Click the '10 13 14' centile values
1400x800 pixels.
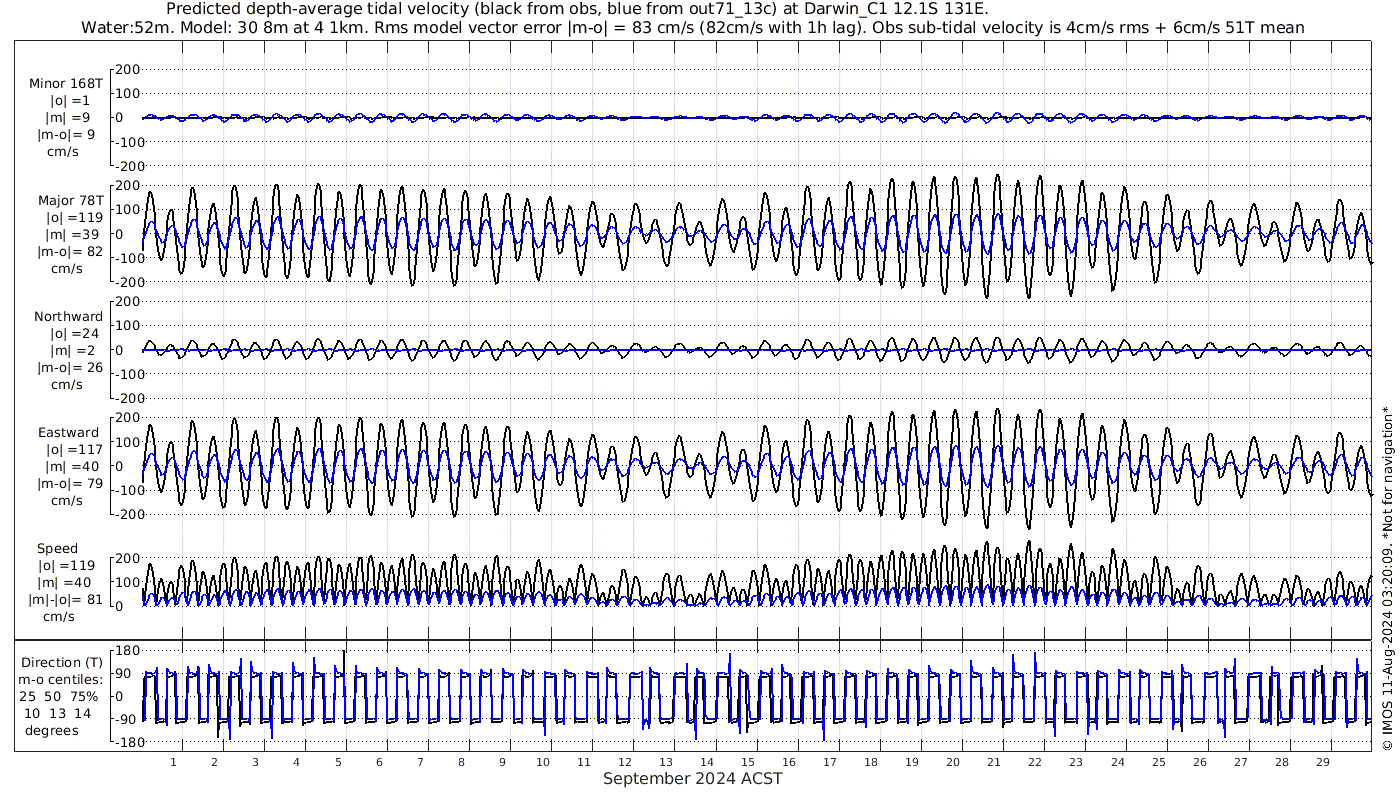coord(57,713)
